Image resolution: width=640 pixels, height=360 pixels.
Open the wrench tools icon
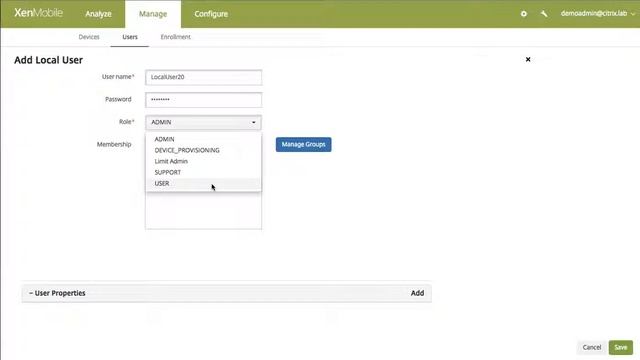coord(544,14)
